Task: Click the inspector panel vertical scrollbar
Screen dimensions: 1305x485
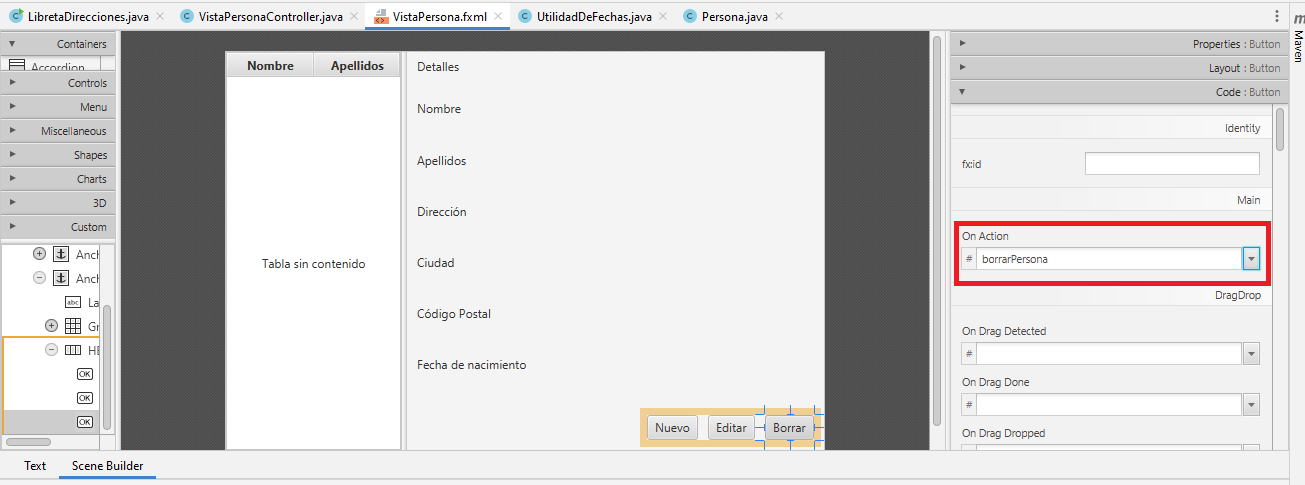Action: 1279,130
